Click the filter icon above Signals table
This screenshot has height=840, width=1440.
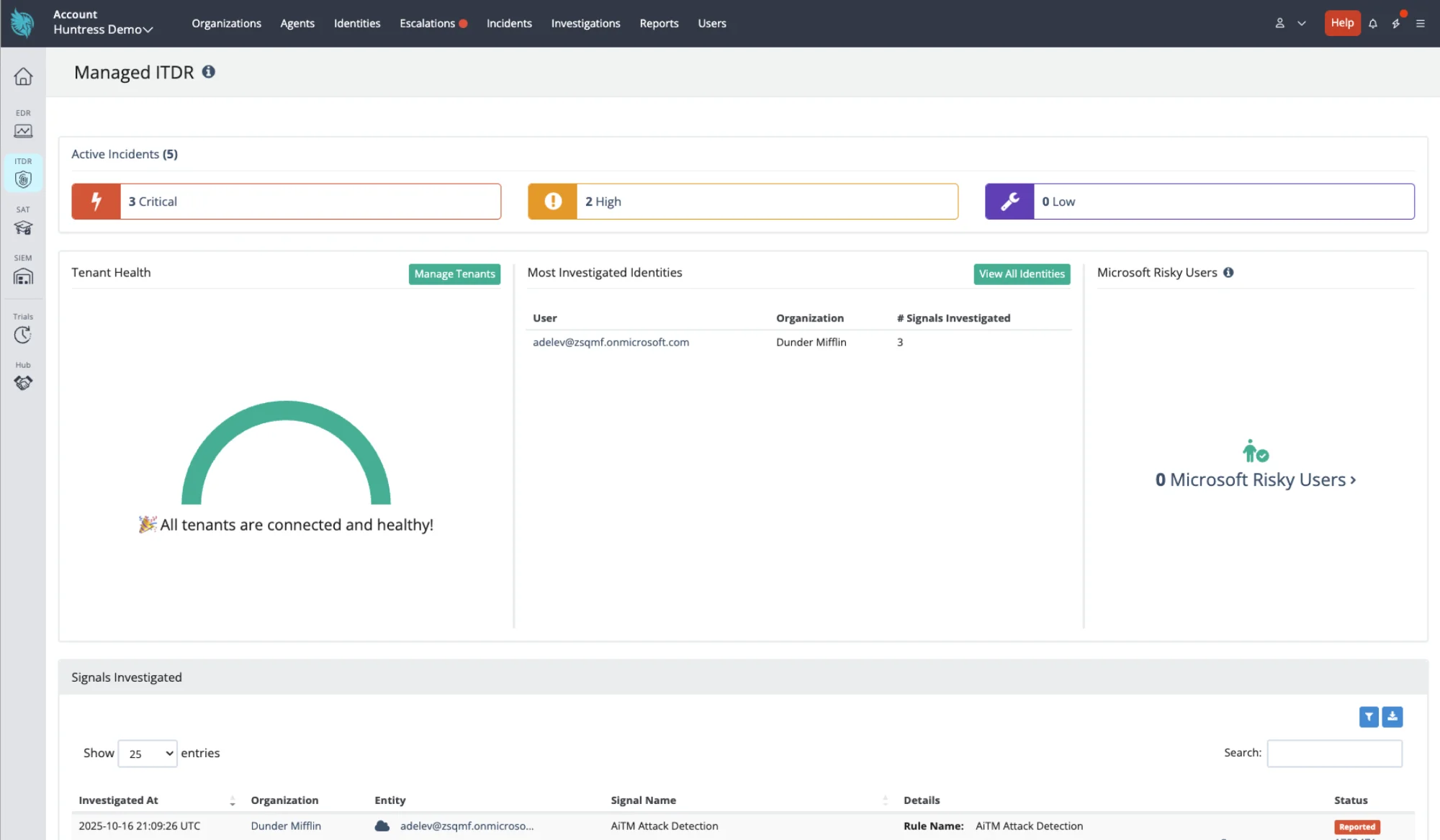click(1369, 717)
